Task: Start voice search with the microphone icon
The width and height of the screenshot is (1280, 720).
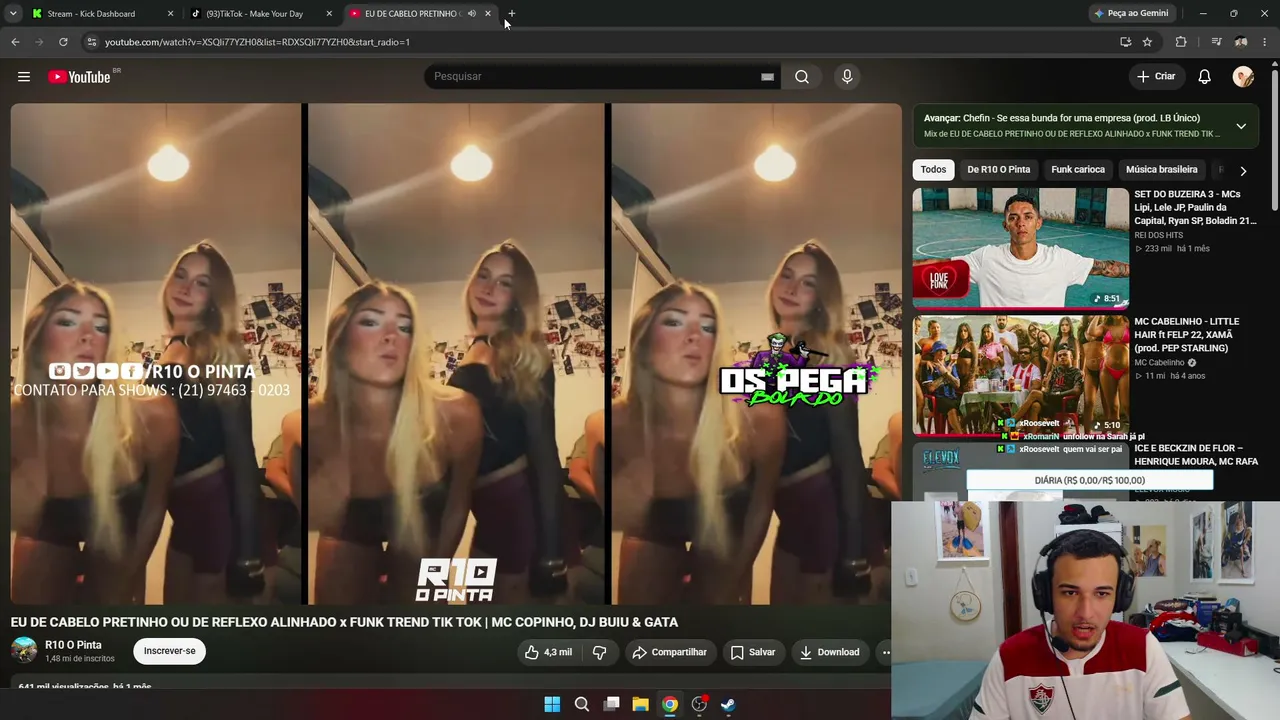Action: (847, 77)
